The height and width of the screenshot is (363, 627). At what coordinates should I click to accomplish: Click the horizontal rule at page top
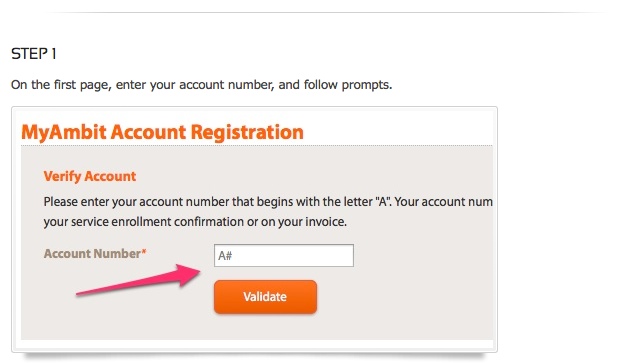point(326,12)
